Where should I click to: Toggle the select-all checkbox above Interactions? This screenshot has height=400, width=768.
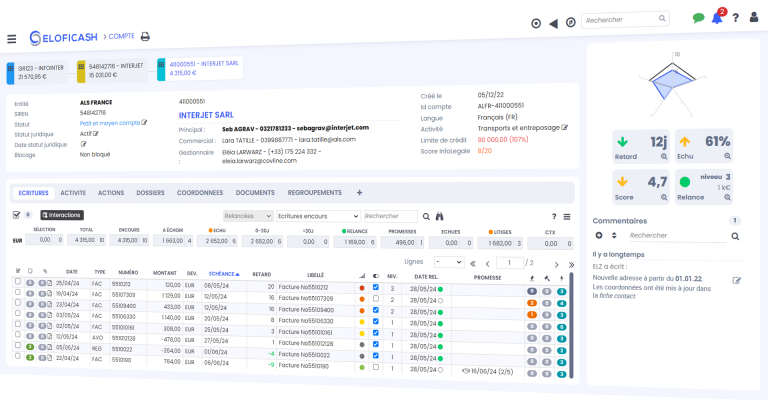click(x=16, y=214)
